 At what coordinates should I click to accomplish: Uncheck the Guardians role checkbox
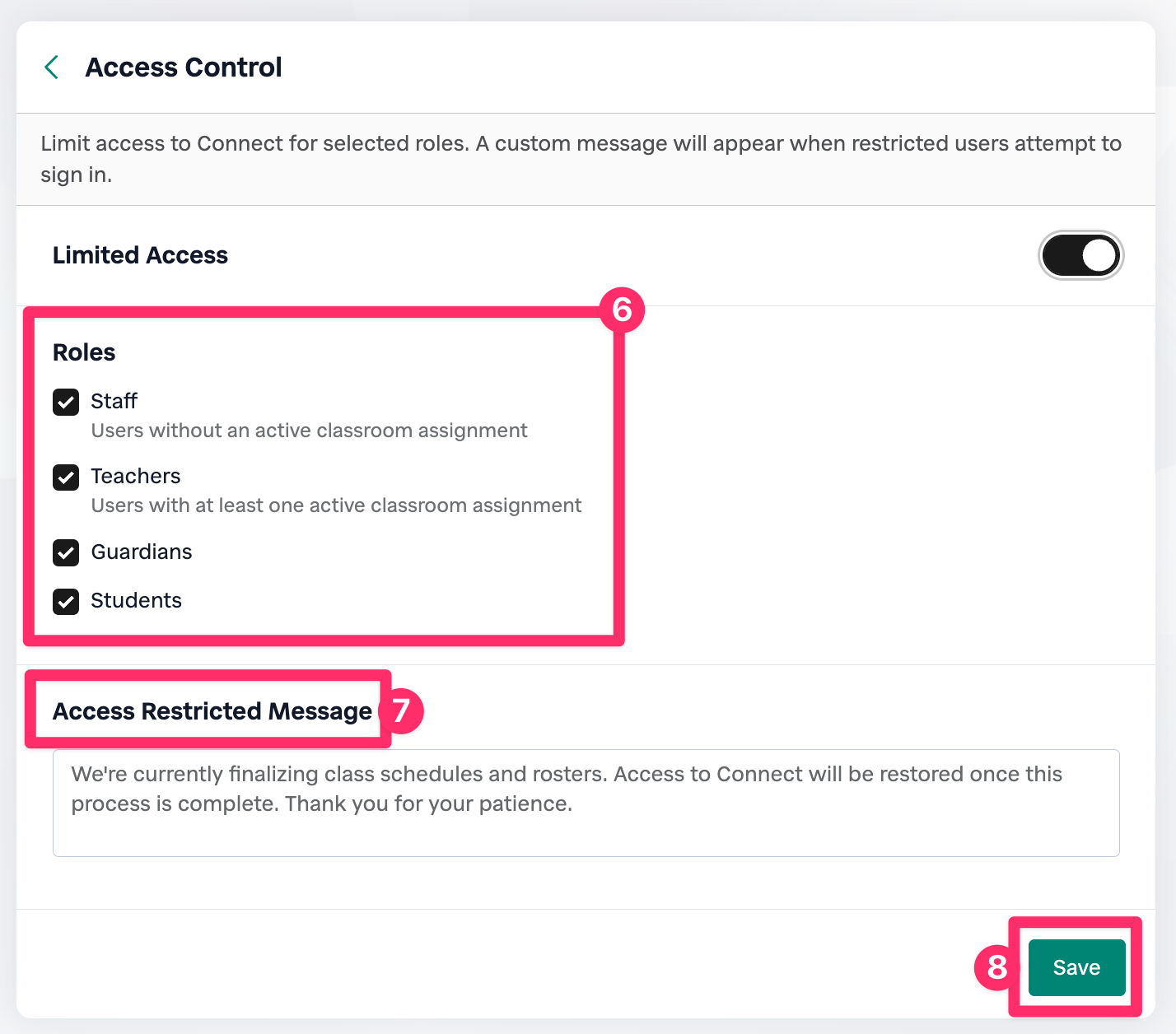click(x=66, y=552)
